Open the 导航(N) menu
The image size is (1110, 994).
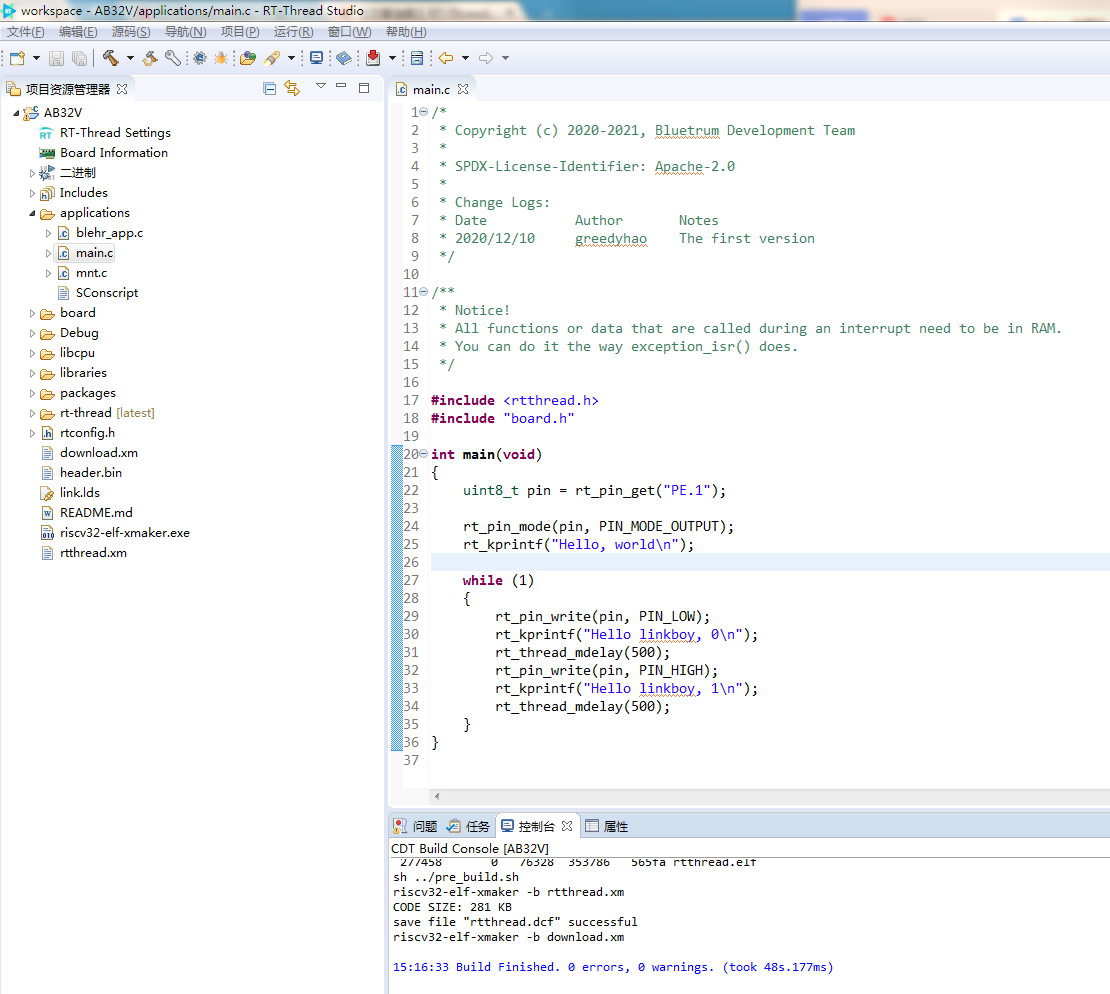coord(185,32)
